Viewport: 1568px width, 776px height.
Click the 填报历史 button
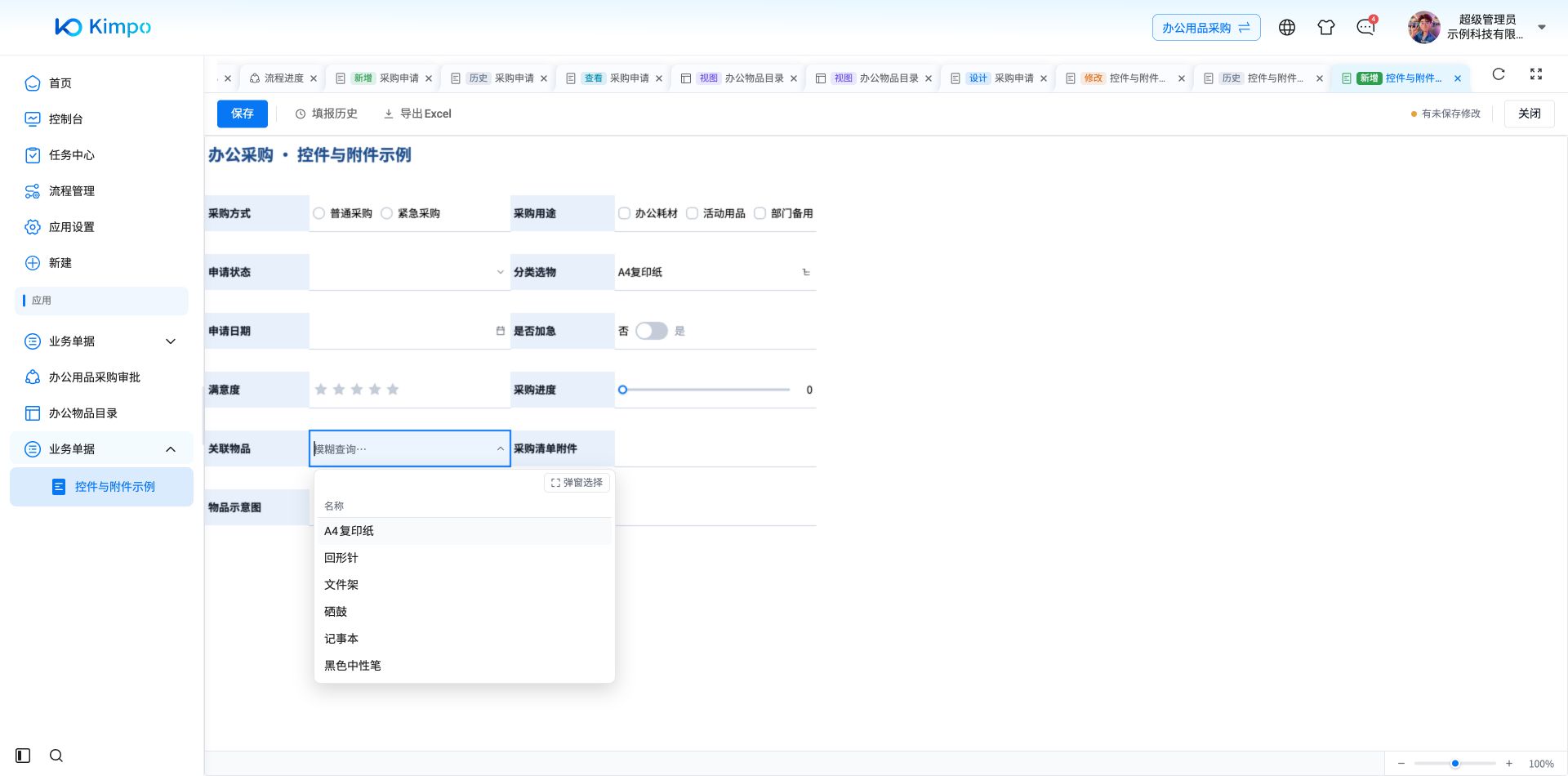pos(326,114)
